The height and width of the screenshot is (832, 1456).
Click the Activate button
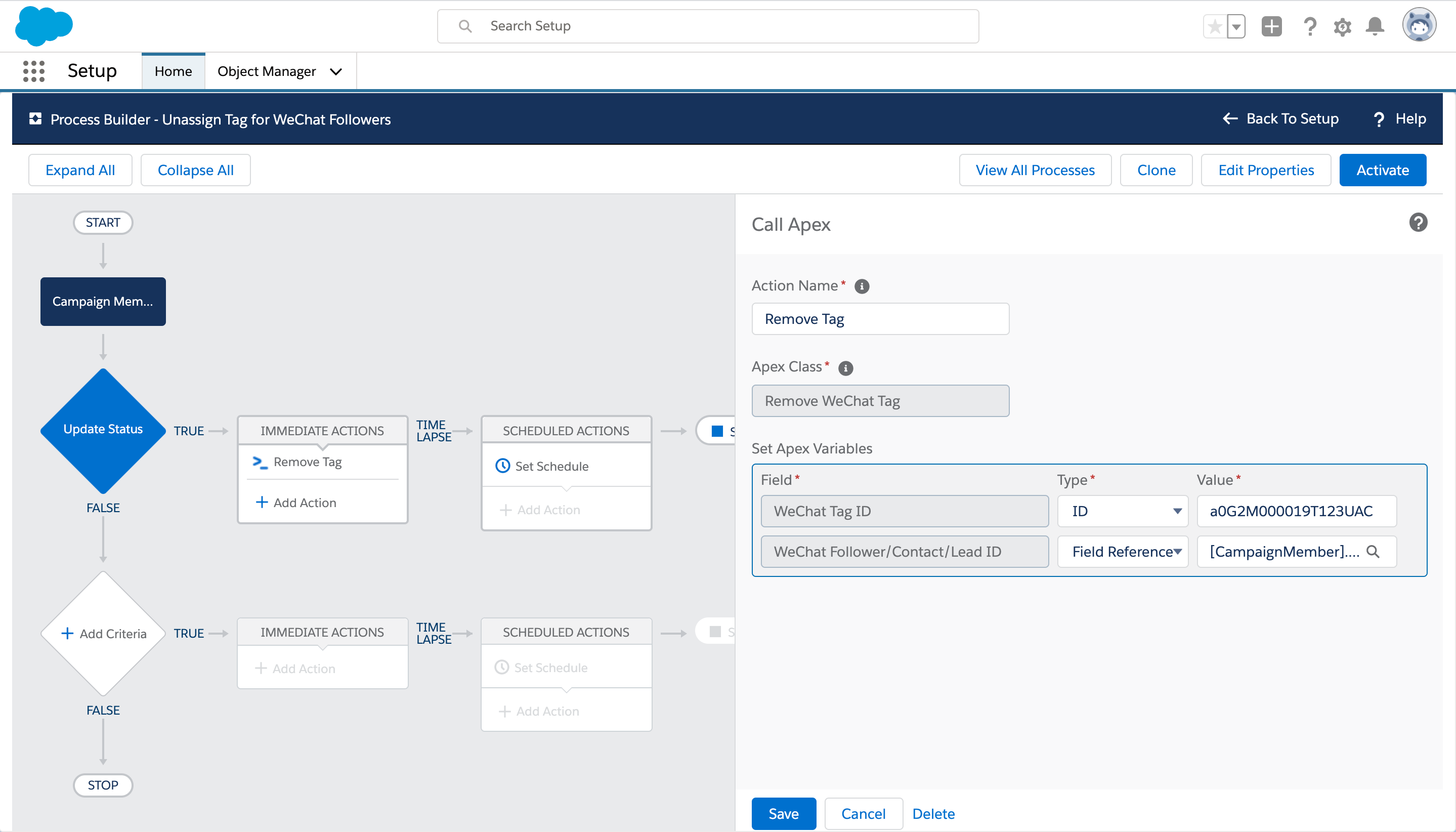[1382, 170]
